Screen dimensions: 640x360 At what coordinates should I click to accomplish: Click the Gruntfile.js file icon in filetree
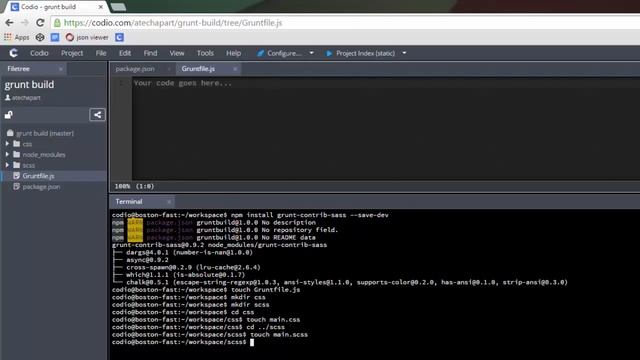pos(16,176)
